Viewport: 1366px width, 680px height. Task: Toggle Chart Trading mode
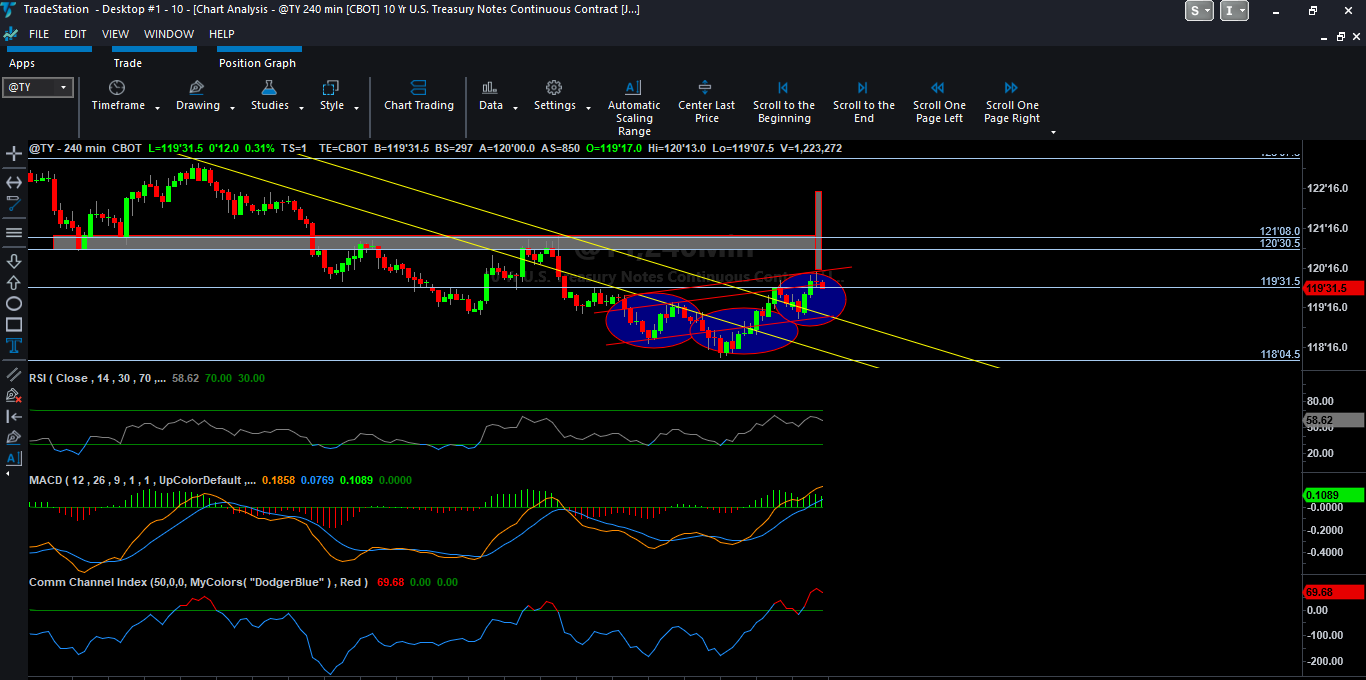tap(418, 88)
